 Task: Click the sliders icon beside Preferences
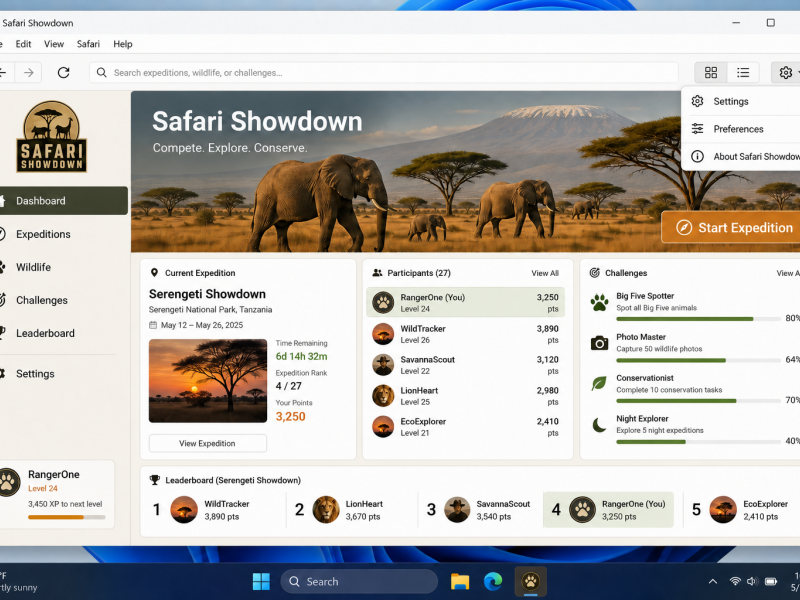[x=697, y=129]
